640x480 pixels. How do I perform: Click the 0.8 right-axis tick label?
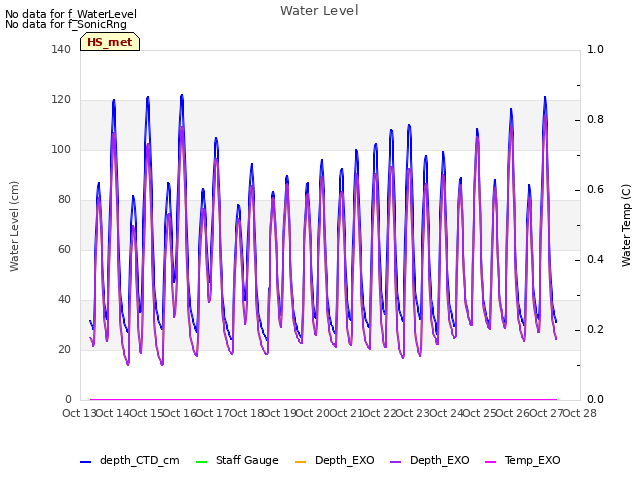pyautogui.click(x=595, y=119)
